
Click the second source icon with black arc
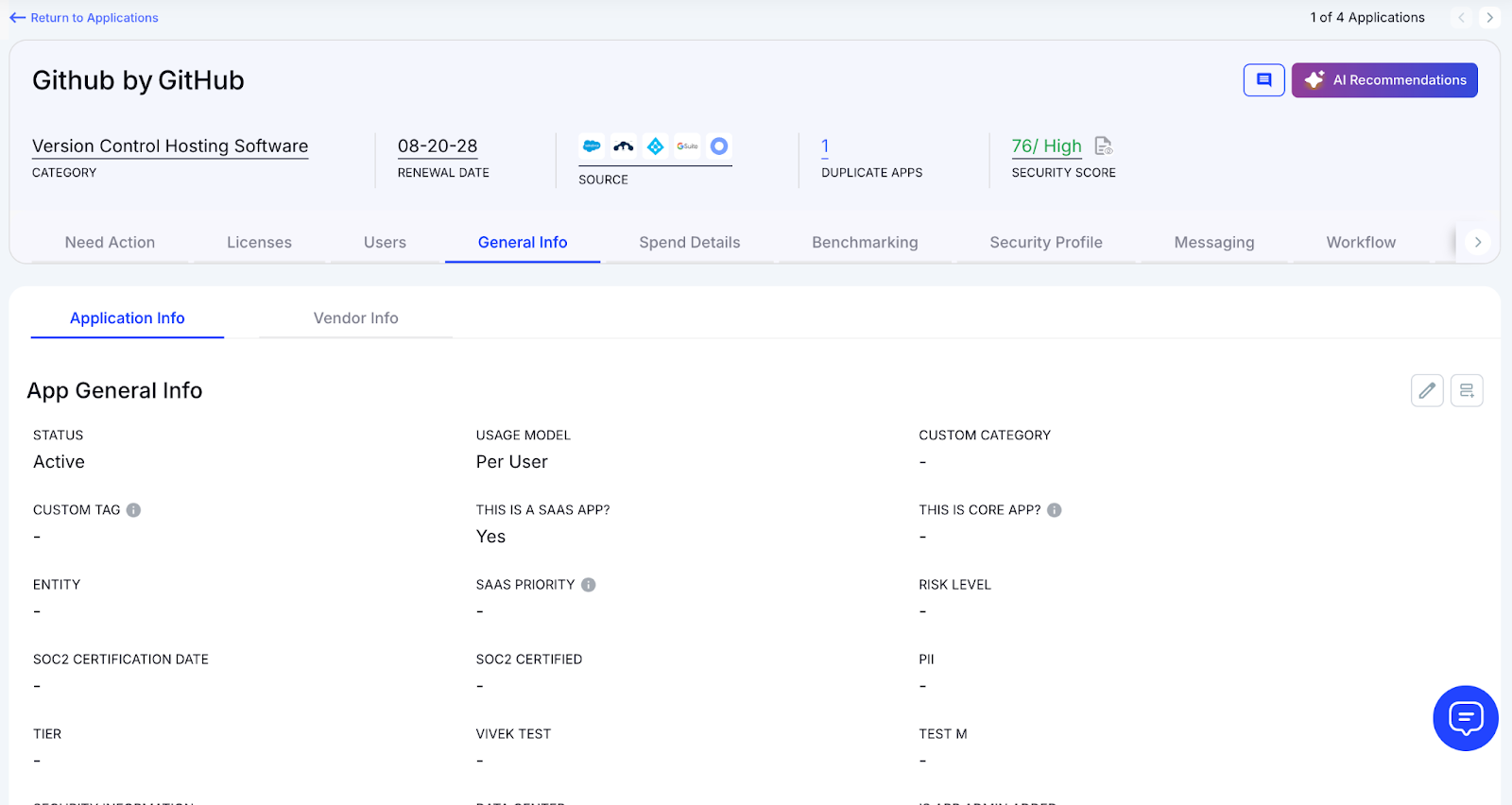coord(624,146)
